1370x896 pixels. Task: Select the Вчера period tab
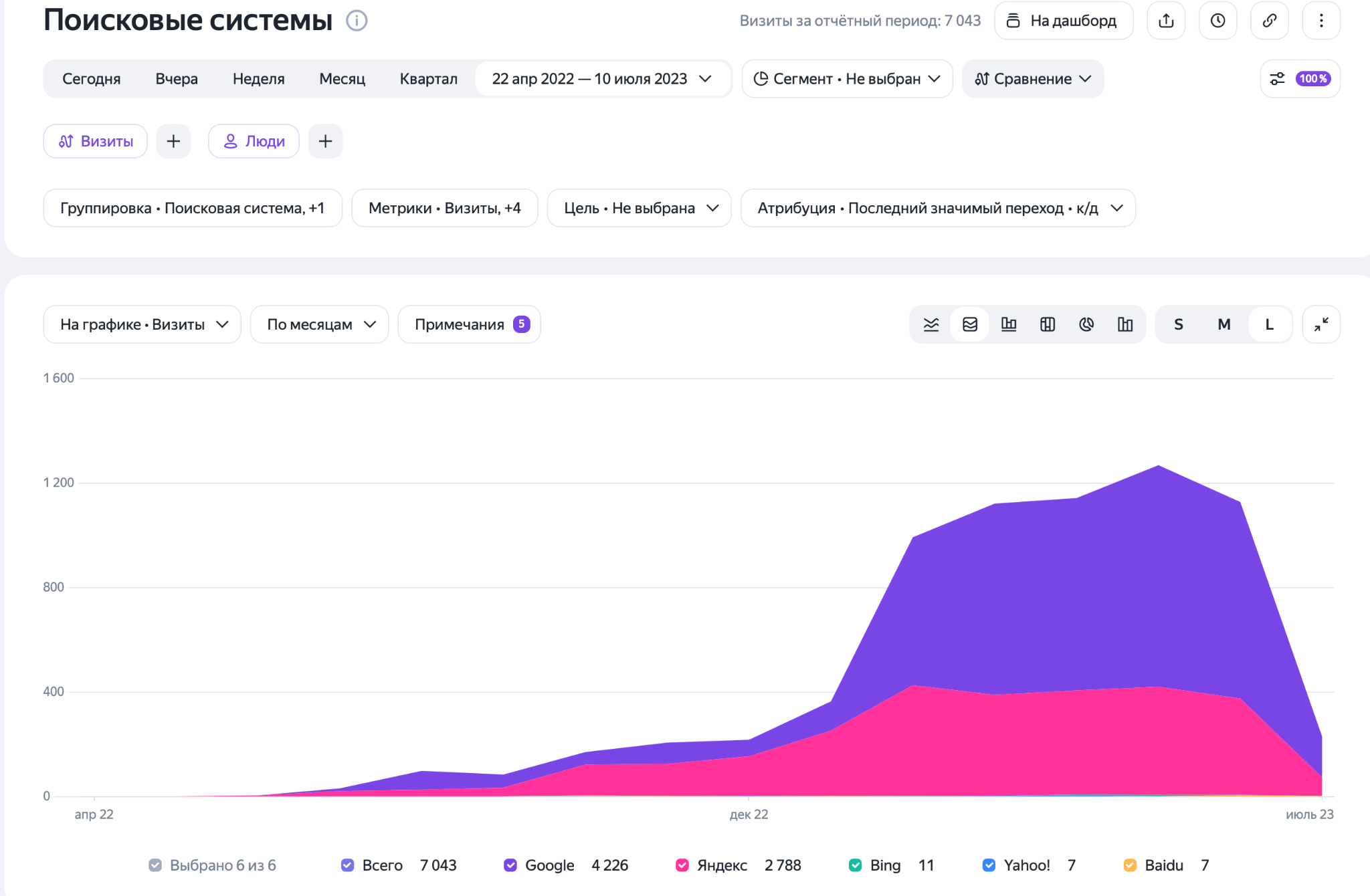click(177, 79)
